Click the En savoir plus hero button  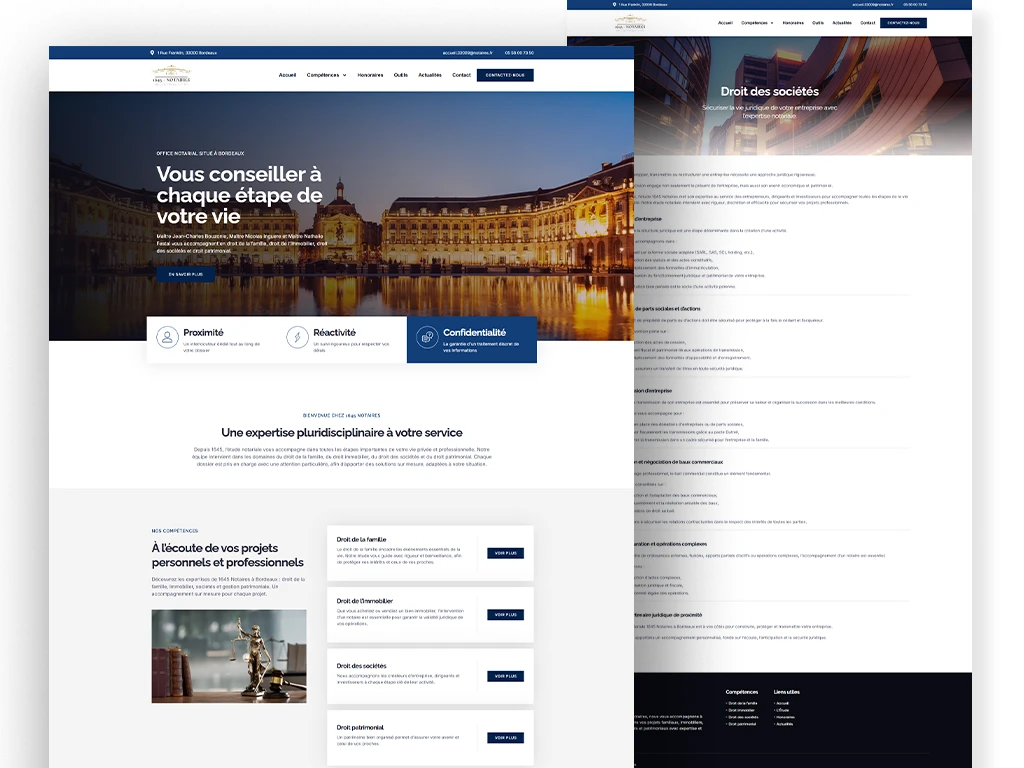point(186,274)
